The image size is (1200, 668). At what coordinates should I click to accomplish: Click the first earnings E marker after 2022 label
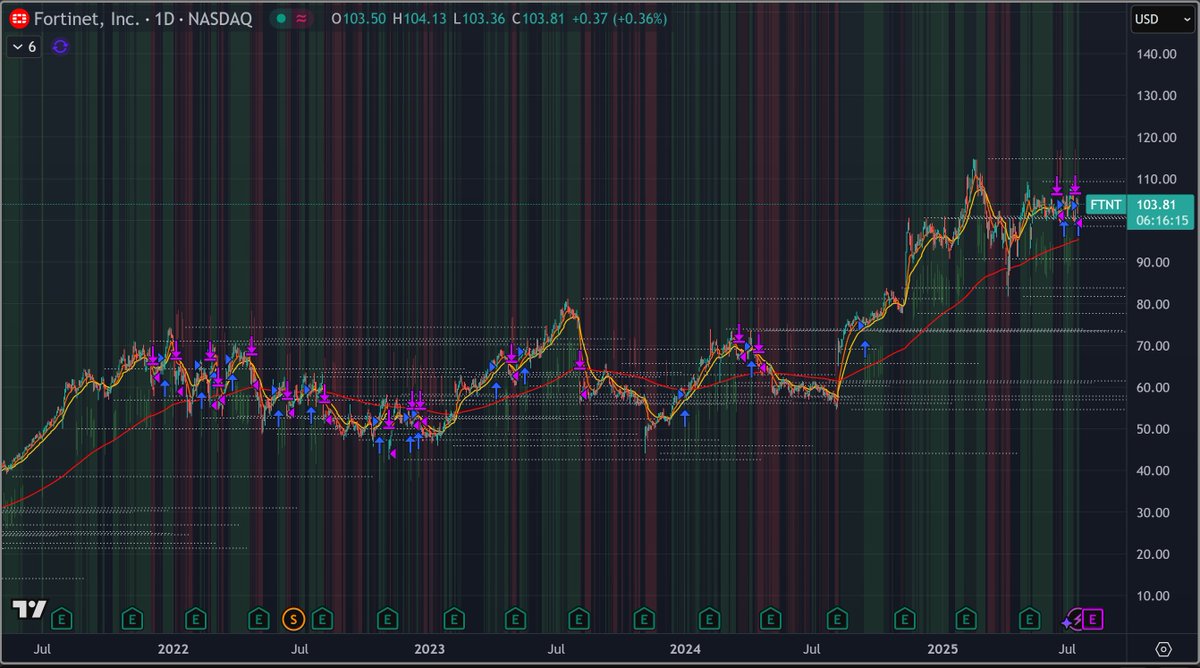(x=195, y=619)
